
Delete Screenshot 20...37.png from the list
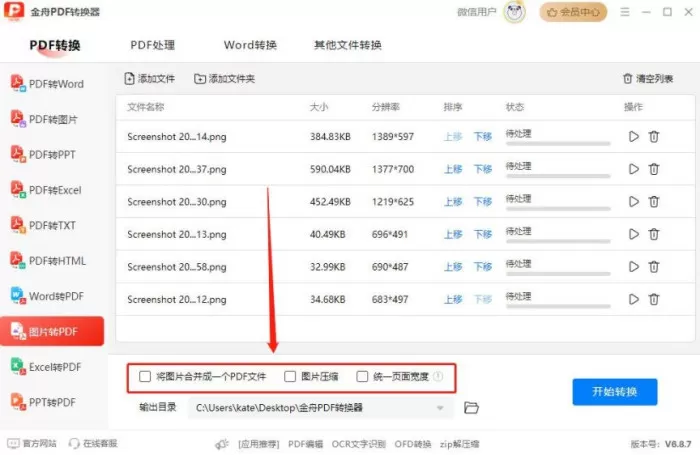654,169
